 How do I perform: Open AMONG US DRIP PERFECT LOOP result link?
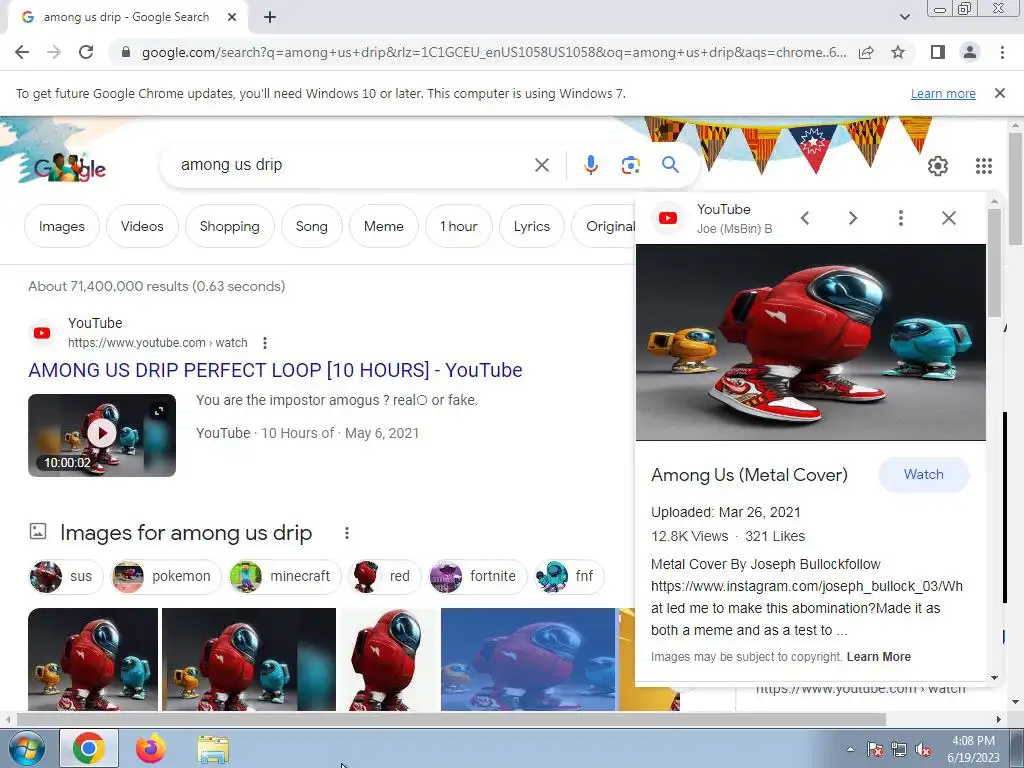point(275,370)
